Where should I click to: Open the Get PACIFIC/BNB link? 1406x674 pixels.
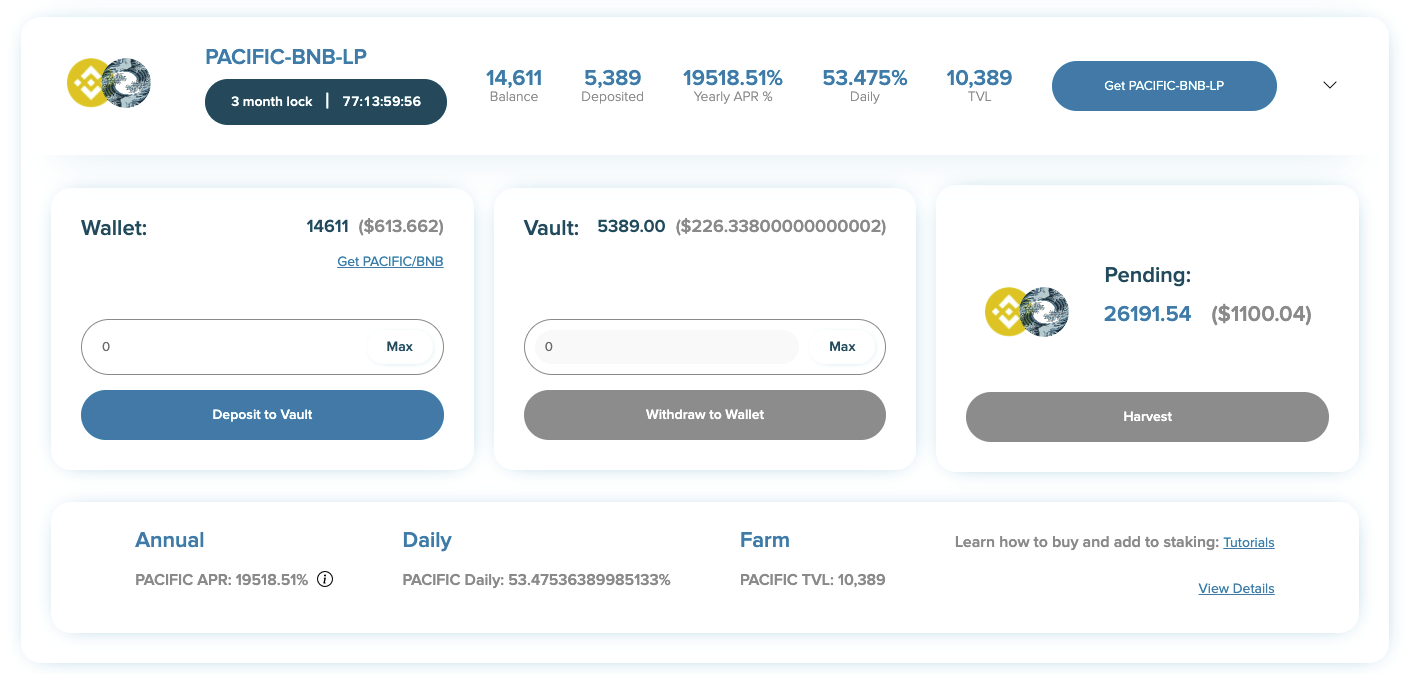[x=390, y=261]
